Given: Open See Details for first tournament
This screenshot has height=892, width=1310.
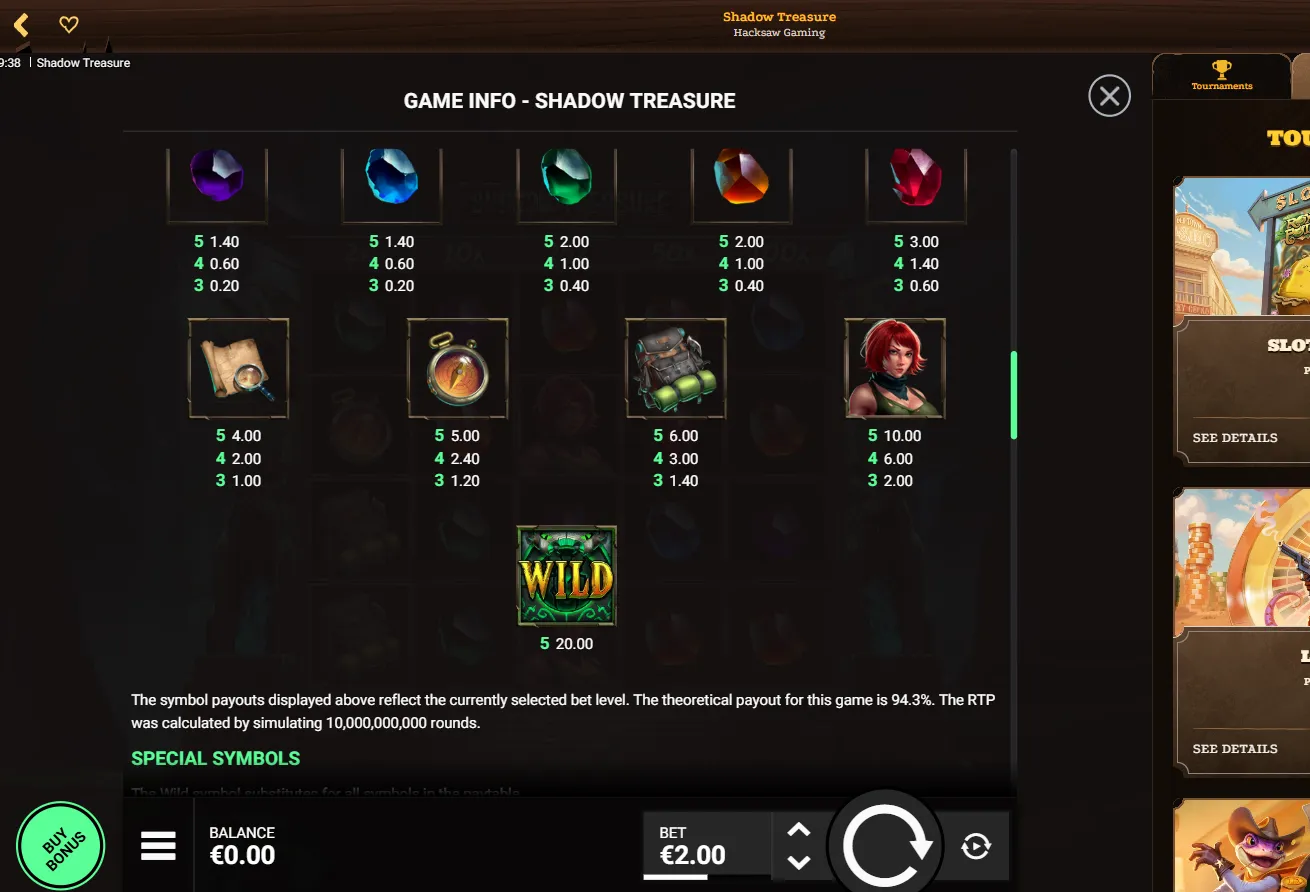Looking at the screenshot, I should click(1235, 438).
